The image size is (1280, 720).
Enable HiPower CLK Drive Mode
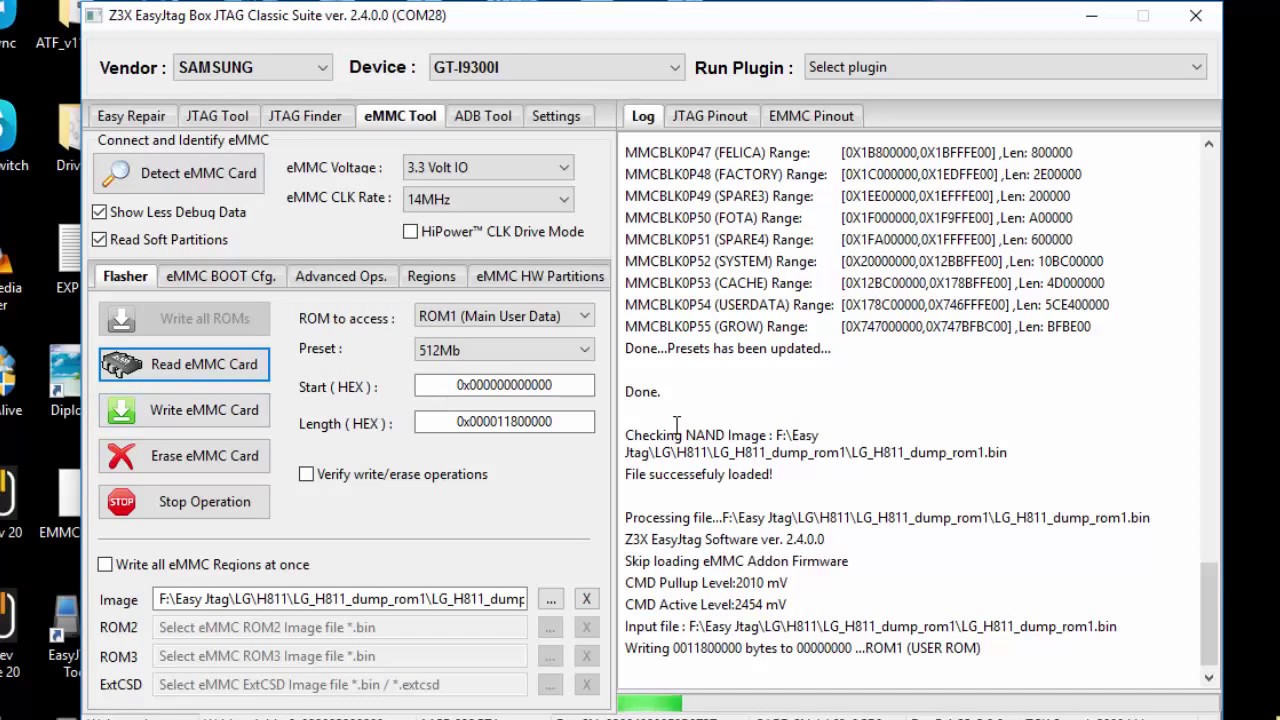[410, 231]
